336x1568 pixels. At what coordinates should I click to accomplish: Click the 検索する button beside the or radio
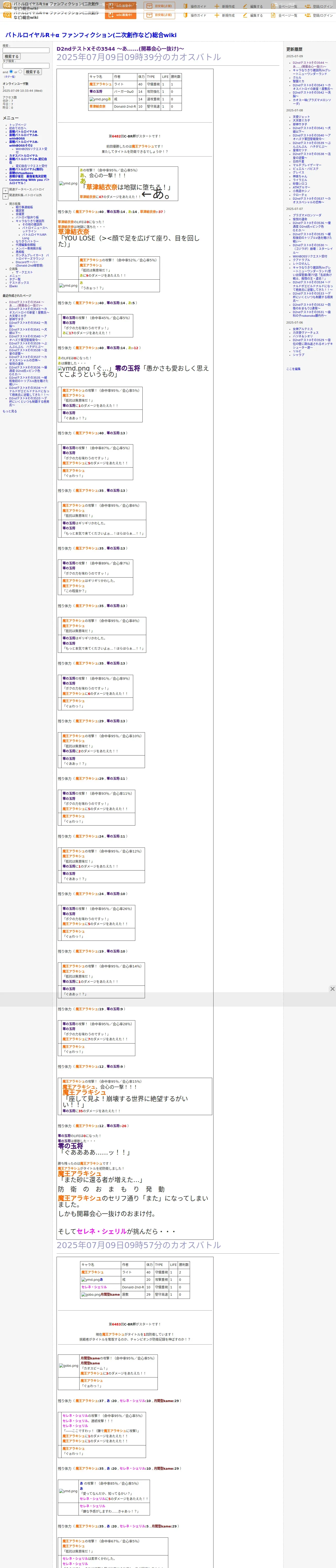point(32,72)
